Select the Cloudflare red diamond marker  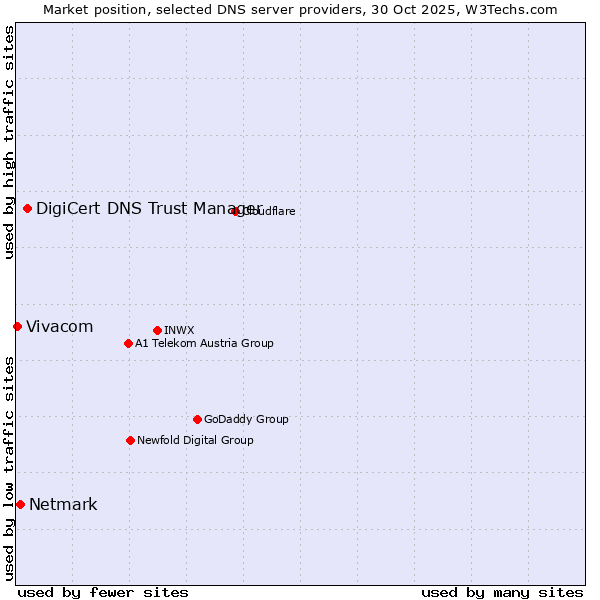point(236,211)
